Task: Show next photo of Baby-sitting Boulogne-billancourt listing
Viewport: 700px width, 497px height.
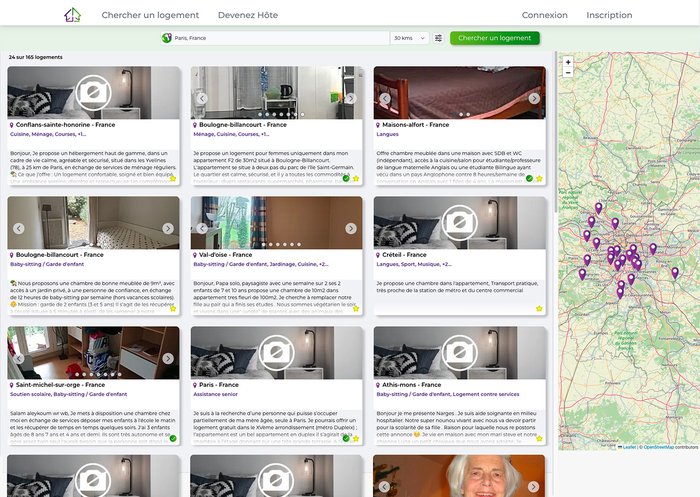Action: (x=168, y=228)
